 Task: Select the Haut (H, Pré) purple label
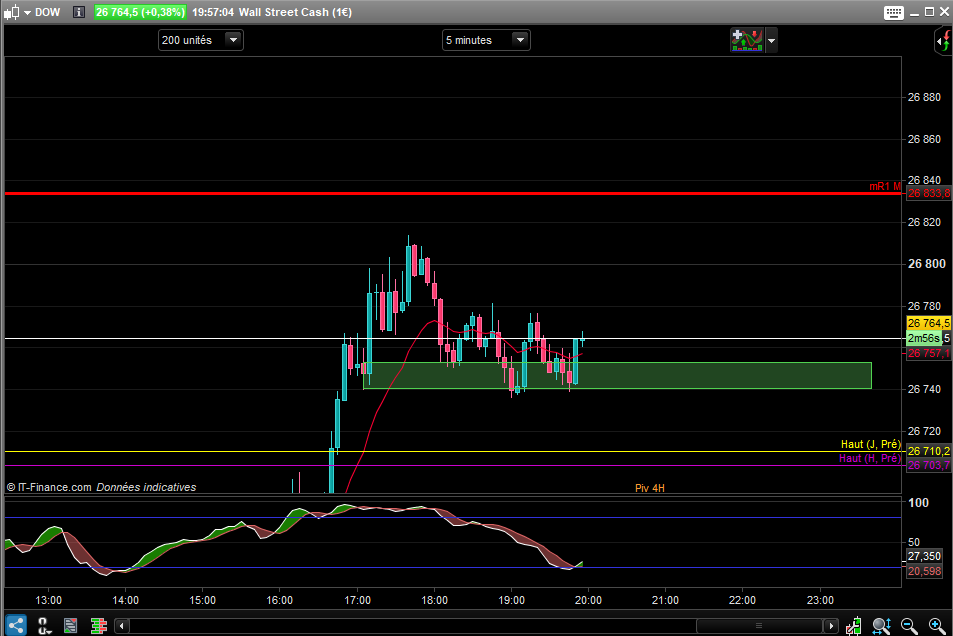pyautogui.click(x=869, y=458)
